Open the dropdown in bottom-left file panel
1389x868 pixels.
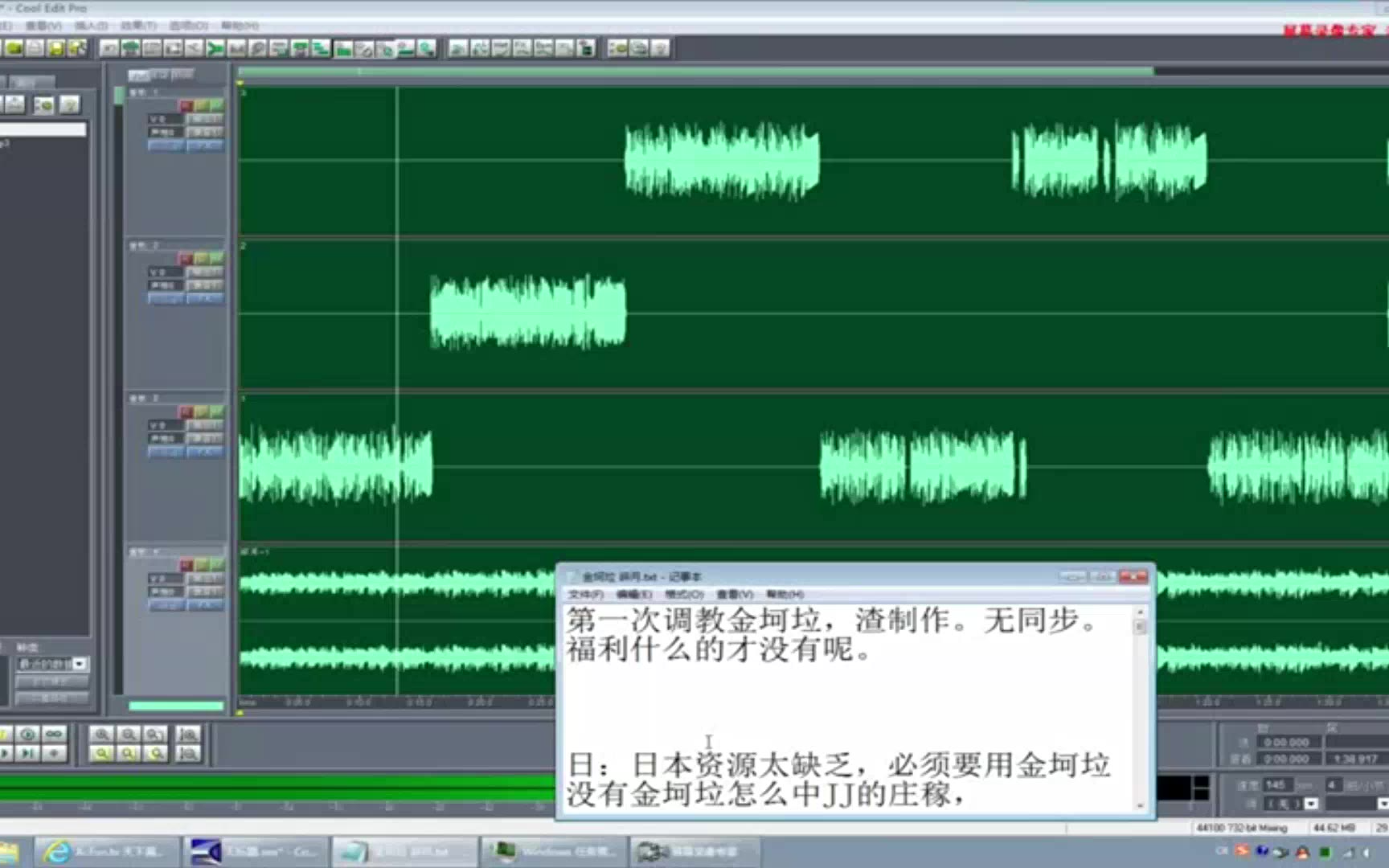[x=80, y=664]
